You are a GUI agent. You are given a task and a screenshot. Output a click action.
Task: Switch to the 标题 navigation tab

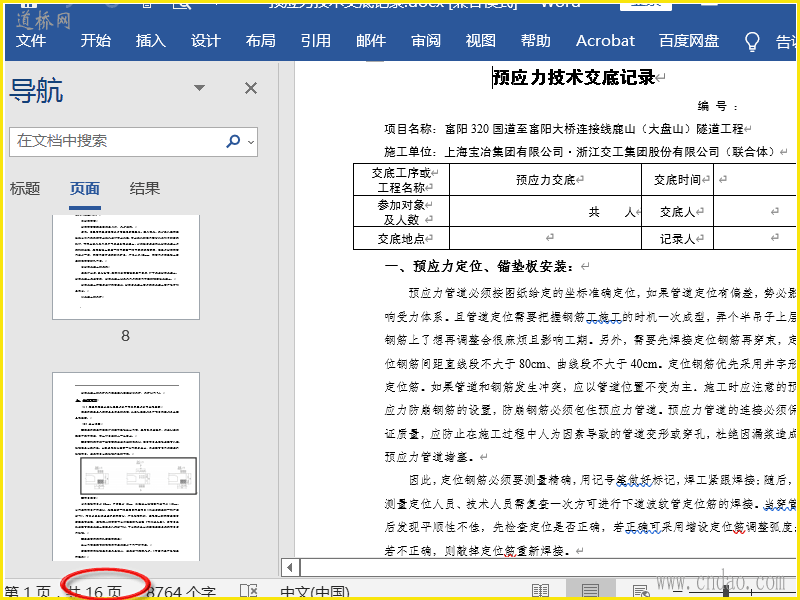(25, 189)
